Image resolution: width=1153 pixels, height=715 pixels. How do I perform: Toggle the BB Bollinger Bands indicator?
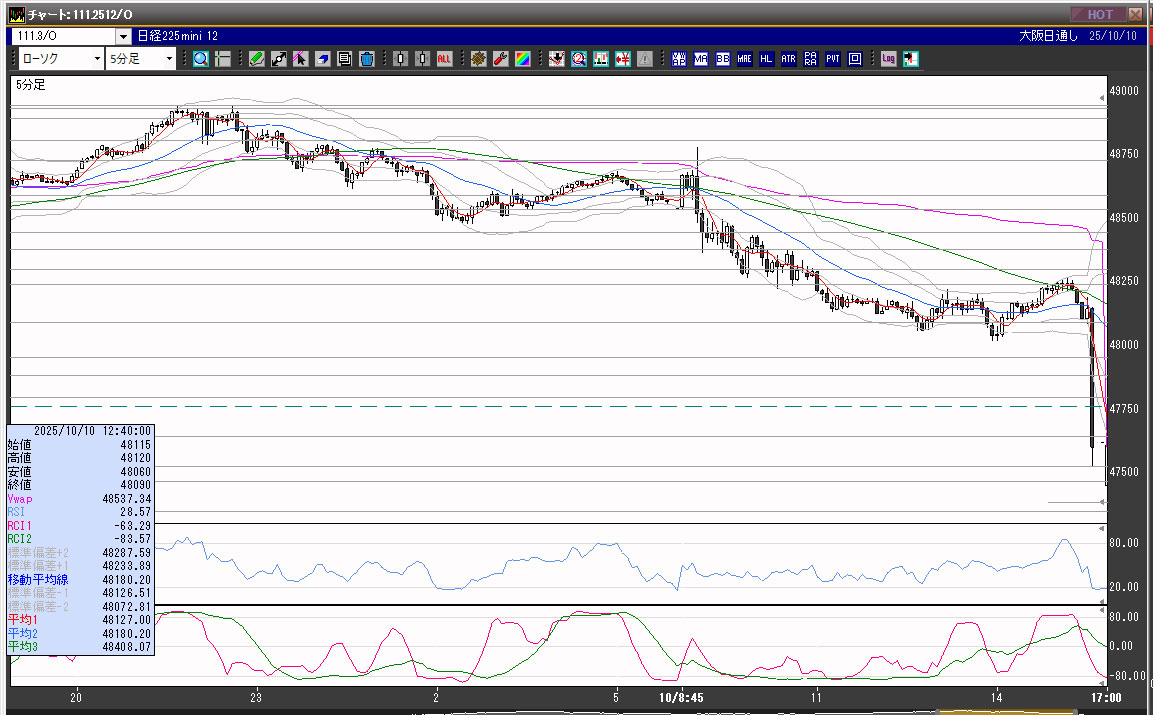722,59
